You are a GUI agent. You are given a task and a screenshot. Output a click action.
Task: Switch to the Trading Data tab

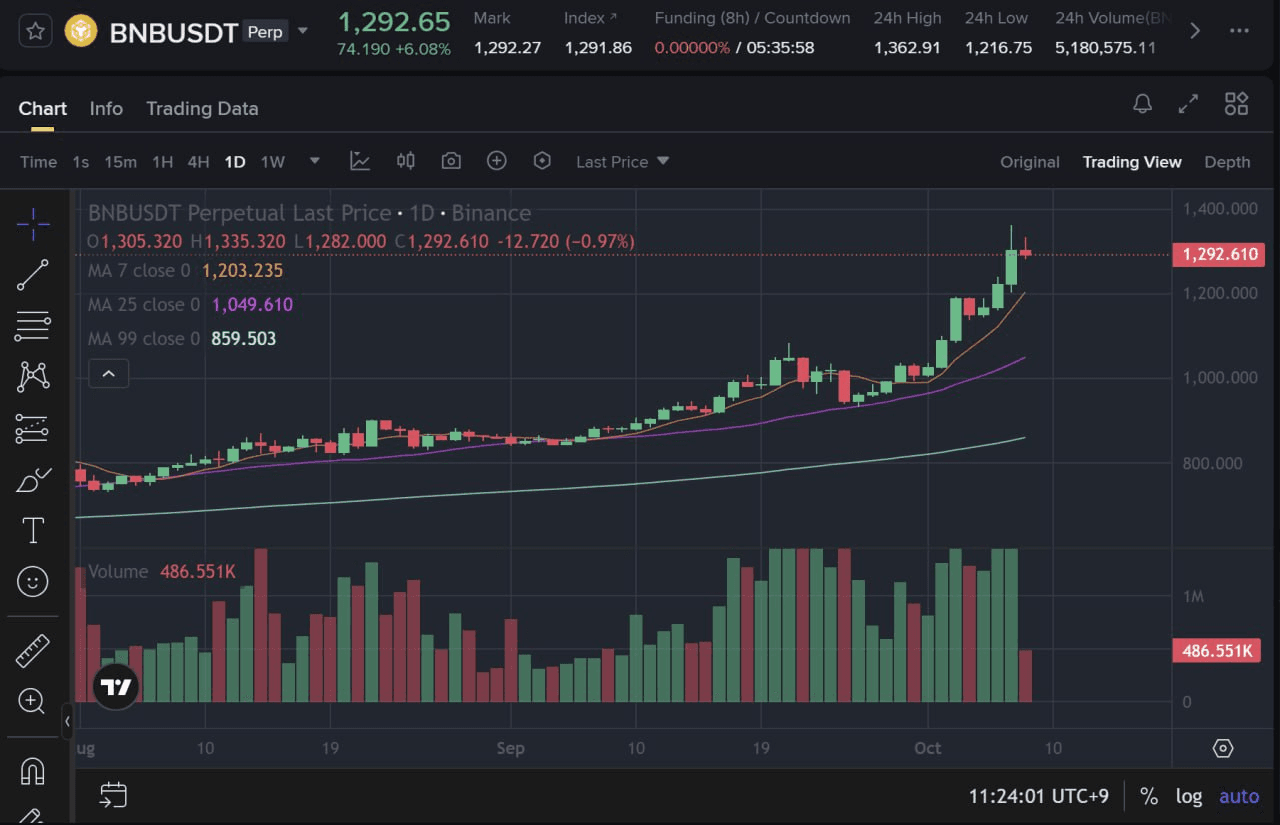click(202, 109)
